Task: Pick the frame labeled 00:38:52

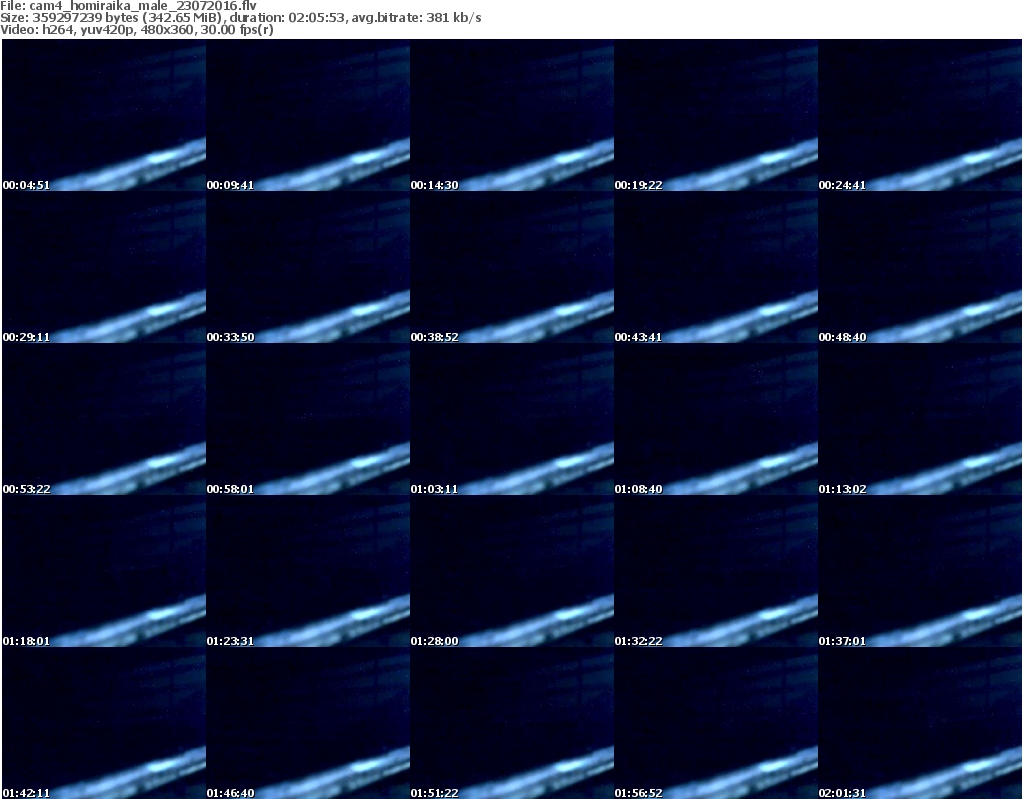Action: [x=512, y=267]
